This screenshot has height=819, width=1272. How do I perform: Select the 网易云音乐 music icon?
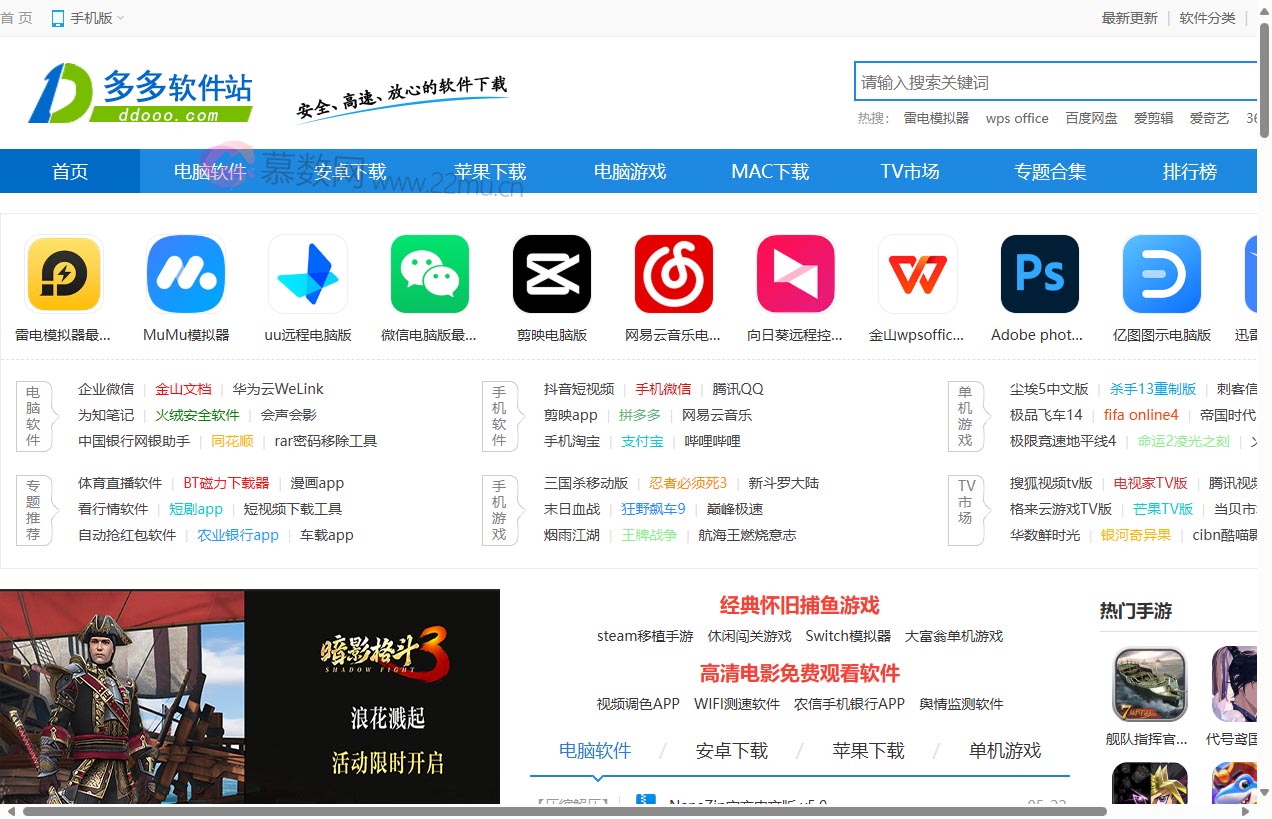pyautogui.click(x=673, y=273)
